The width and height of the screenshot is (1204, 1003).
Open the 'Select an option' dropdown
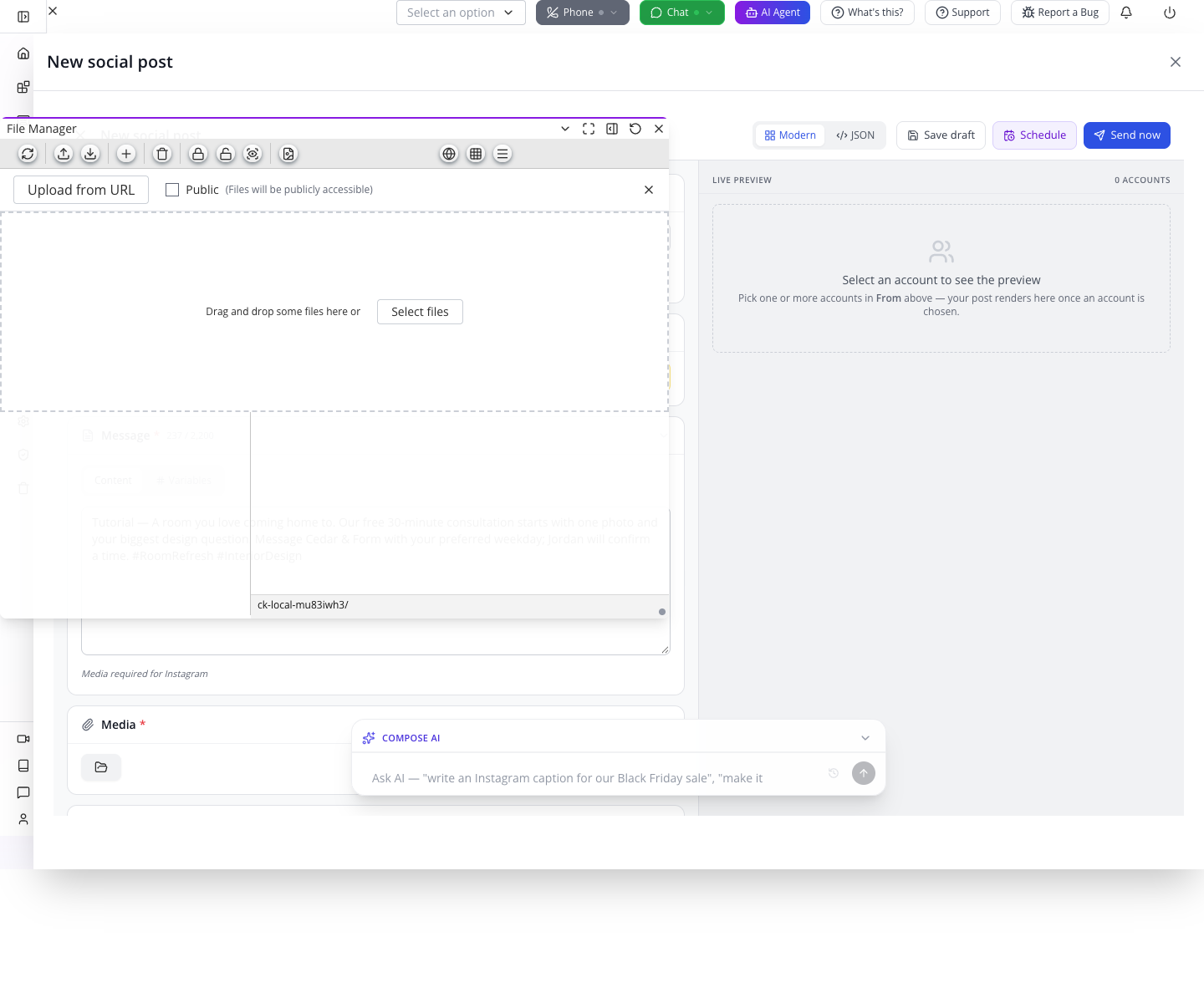[461, 13]
